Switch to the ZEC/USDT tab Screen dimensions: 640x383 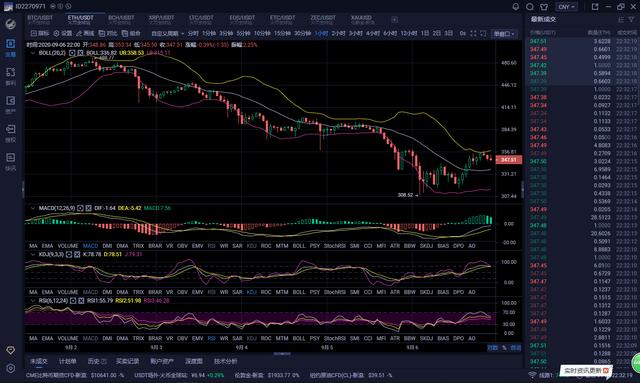[x=323, y=20]
